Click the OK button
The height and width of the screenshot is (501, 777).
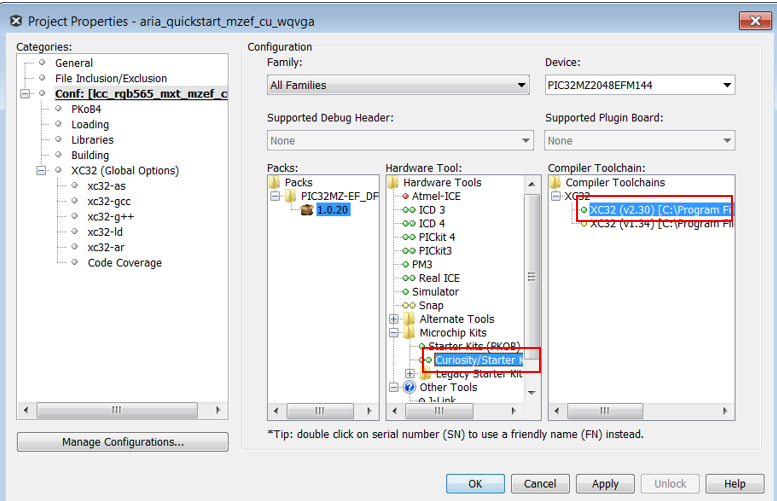tap(475, 484)
